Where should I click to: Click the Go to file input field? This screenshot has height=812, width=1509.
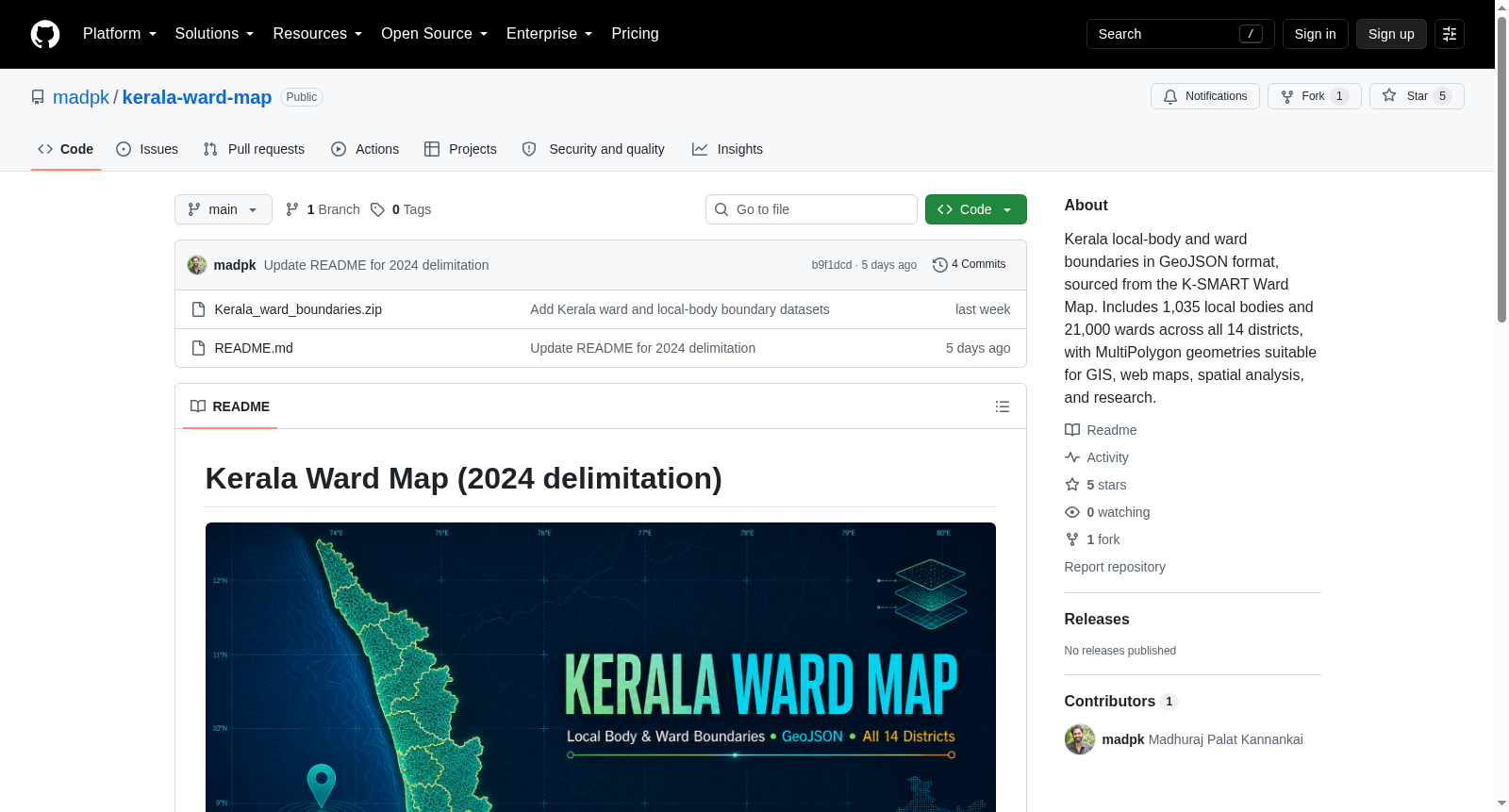(811, 209)
